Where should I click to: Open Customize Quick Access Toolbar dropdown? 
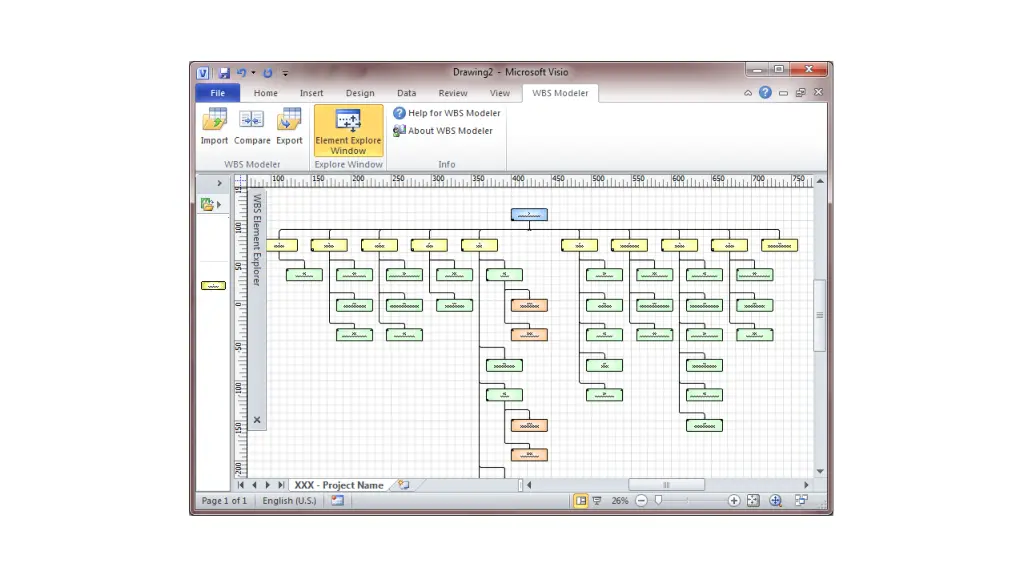(285, 73)
